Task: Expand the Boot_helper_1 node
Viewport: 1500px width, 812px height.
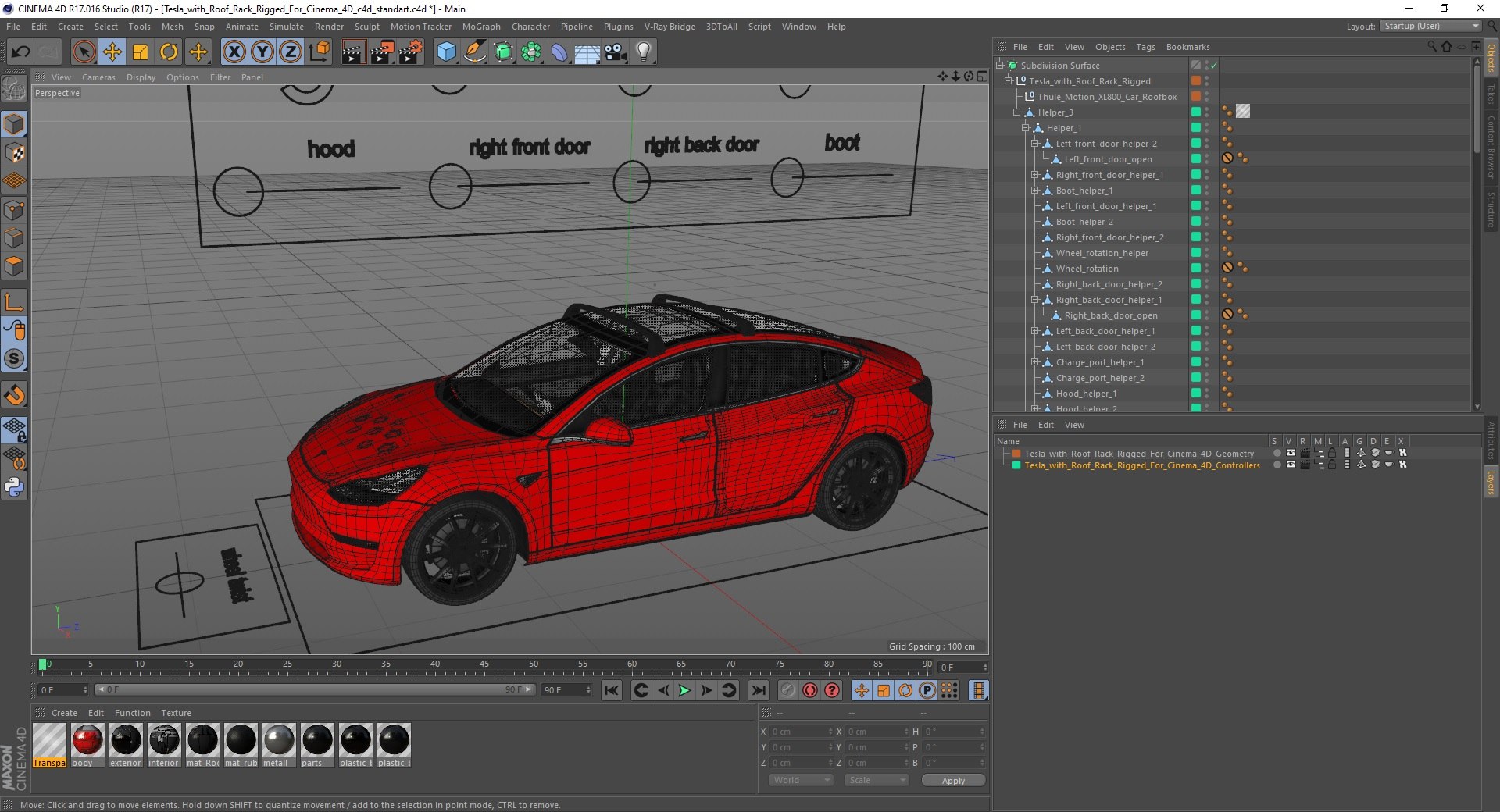Action: click(1035, 191)
